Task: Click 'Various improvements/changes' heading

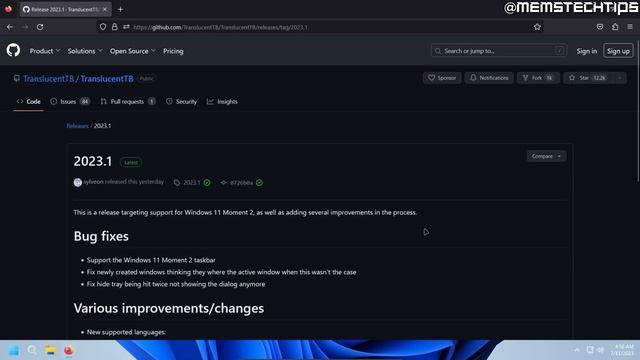Action: (x=169, y=308)
